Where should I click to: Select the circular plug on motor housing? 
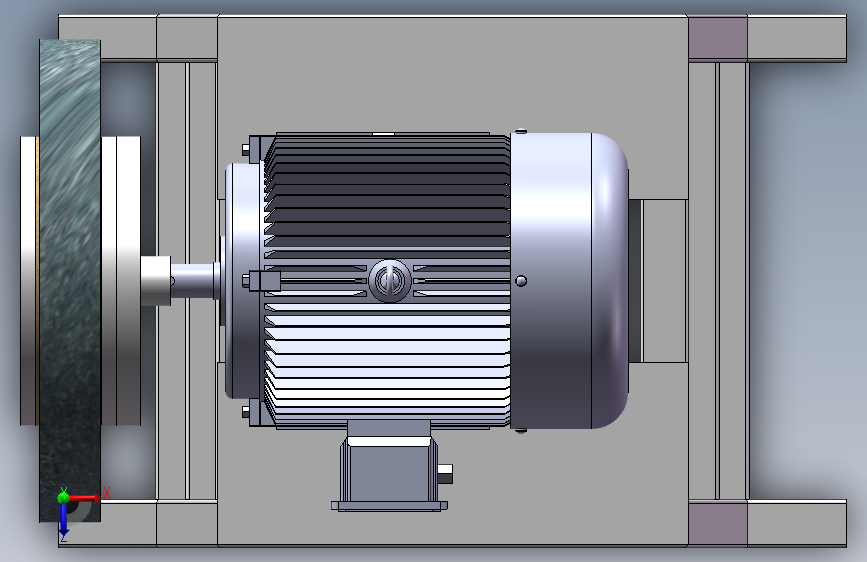pos(390,281)
